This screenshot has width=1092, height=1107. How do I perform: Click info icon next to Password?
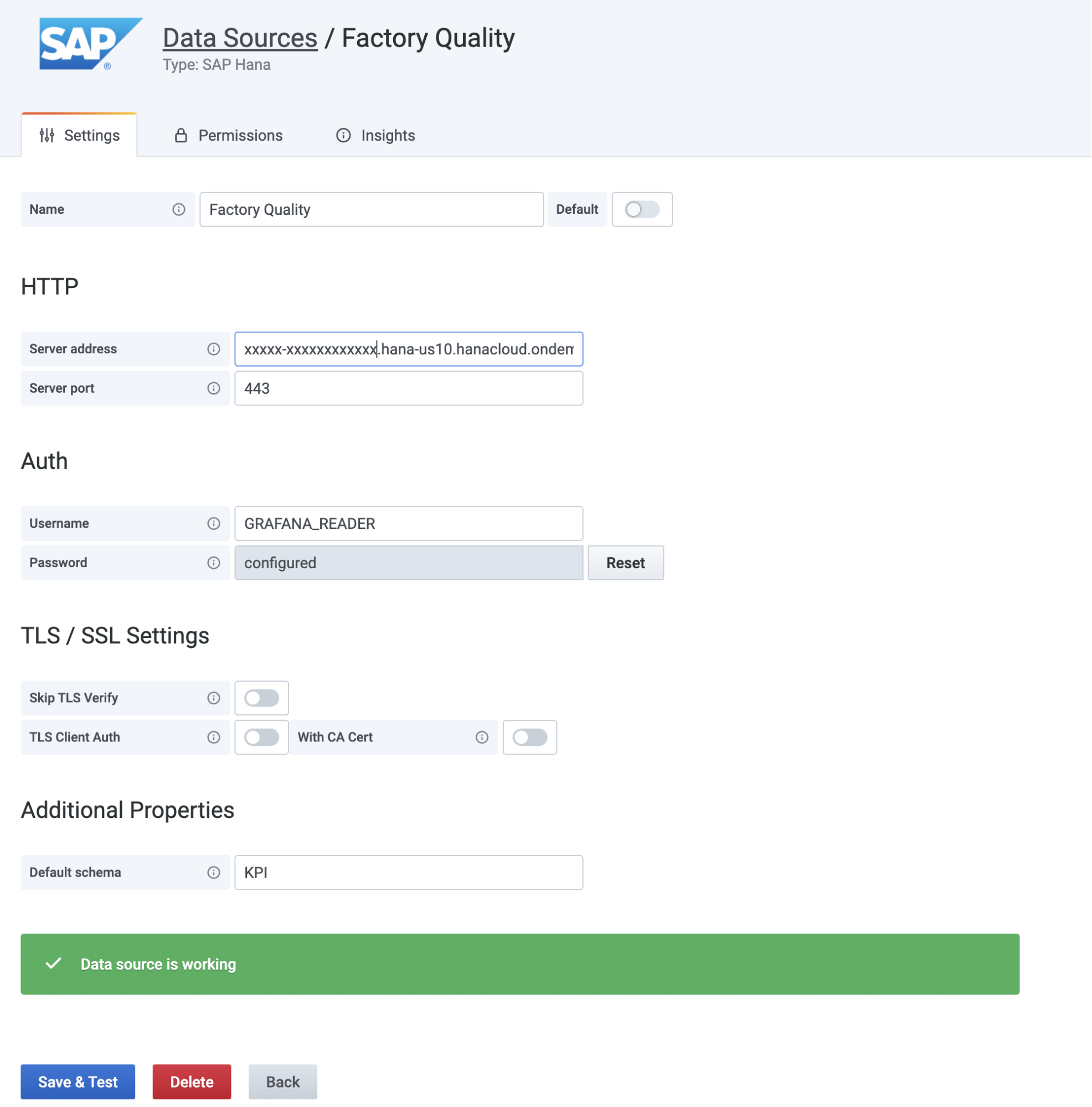(214, 563)
